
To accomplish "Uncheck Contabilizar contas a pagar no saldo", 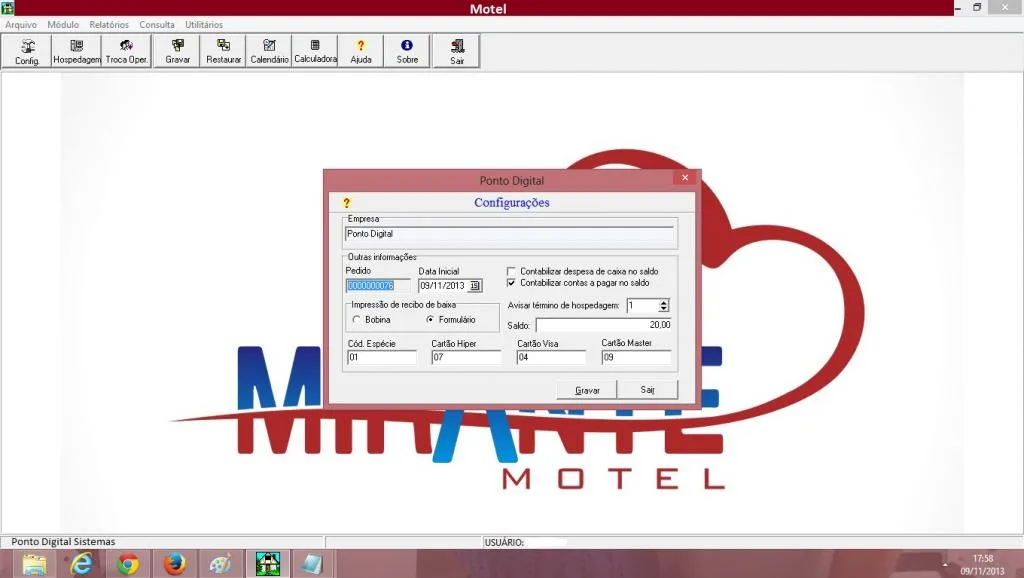I will [511, 283].
